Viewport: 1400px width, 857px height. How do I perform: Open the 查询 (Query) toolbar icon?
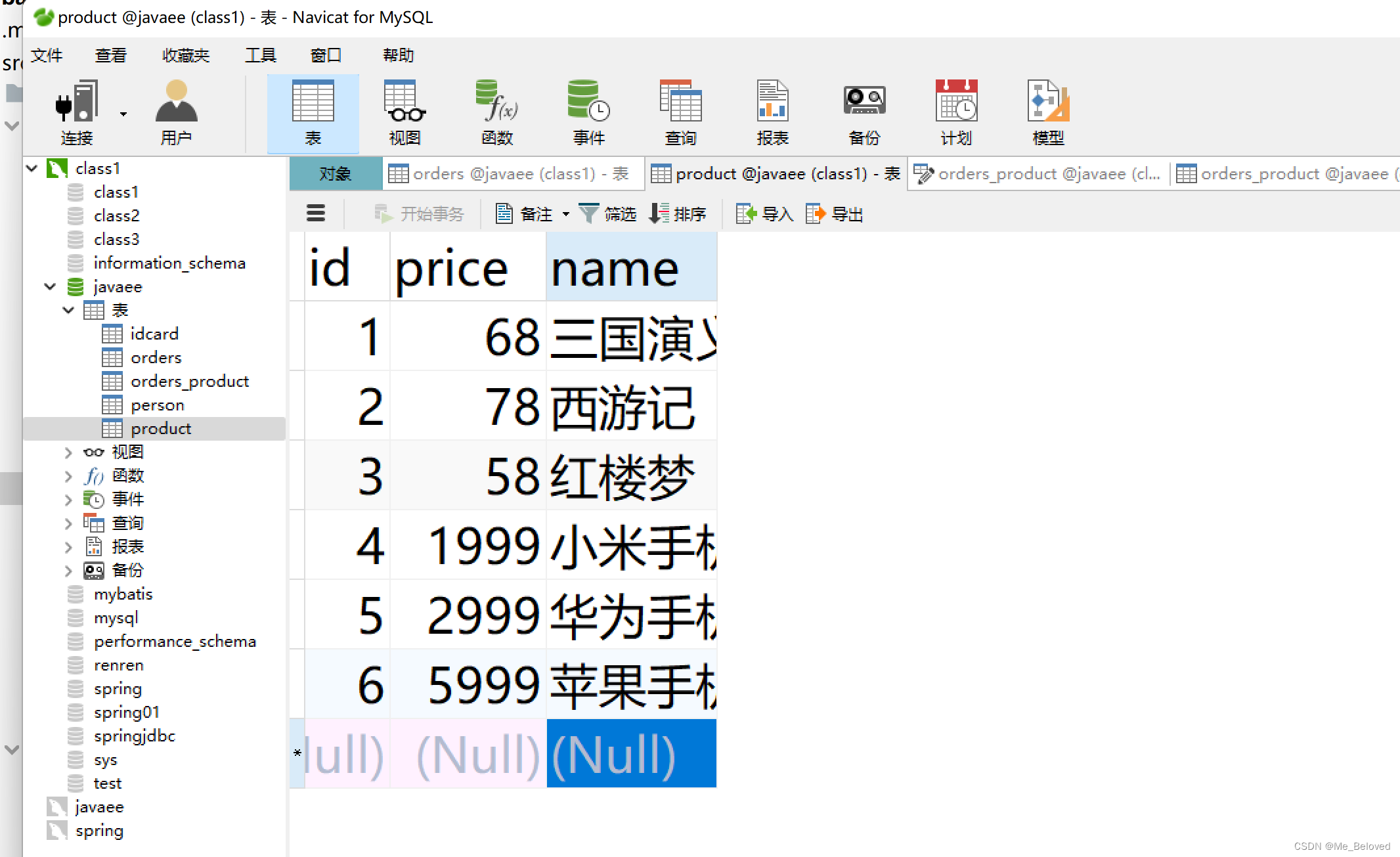(x=680, y=112)
